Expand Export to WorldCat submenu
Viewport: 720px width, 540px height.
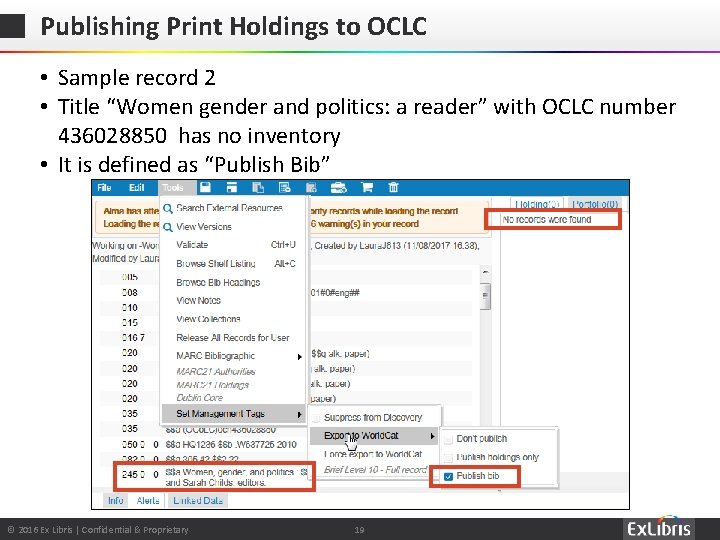tap(374, 435)
